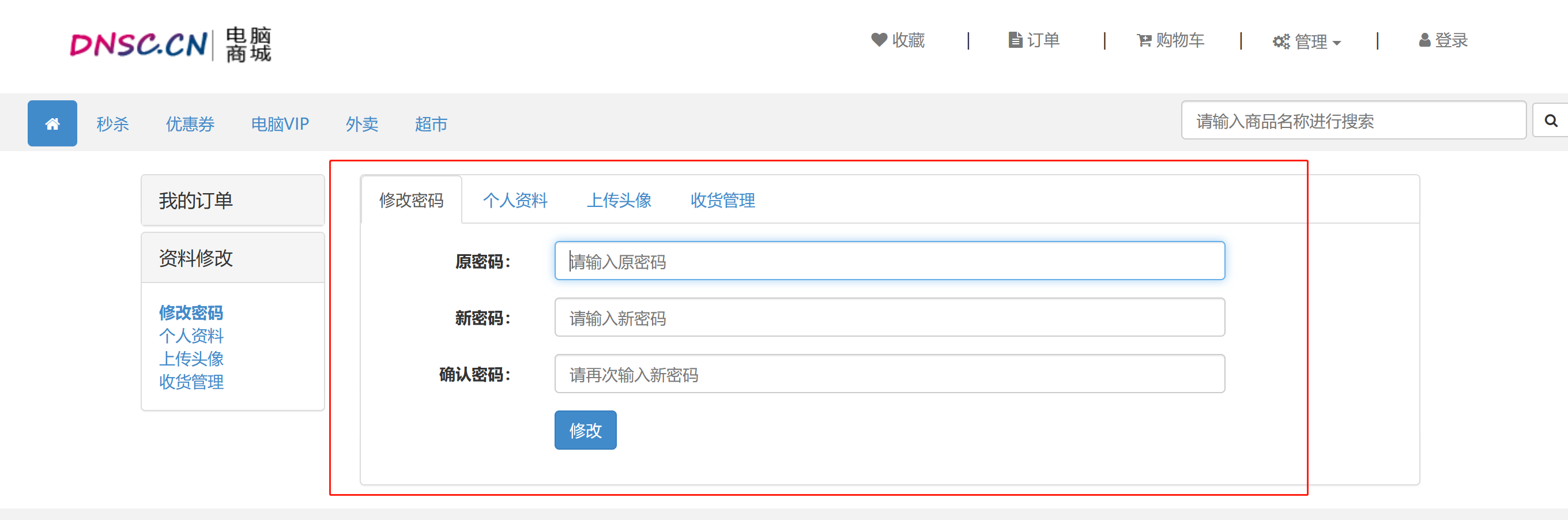Click sidebar link 上传头像
This screenshot has width=1568, height=520.
[x=191, y=359]
